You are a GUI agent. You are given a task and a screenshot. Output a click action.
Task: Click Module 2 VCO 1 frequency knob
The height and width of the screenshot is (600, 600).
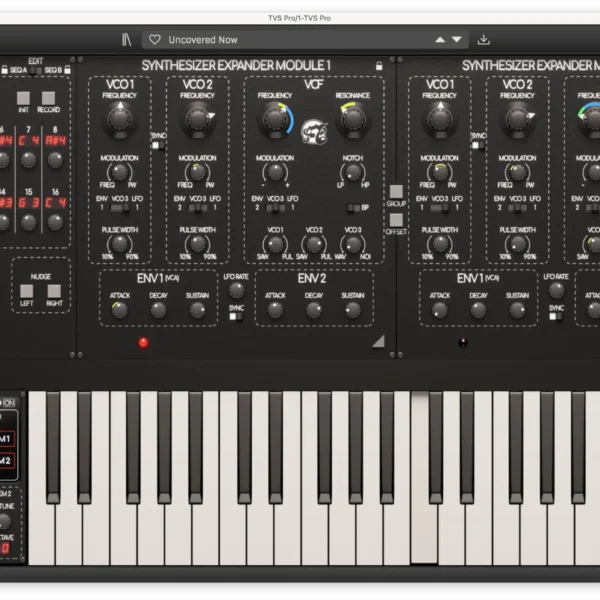pos(440,120)
